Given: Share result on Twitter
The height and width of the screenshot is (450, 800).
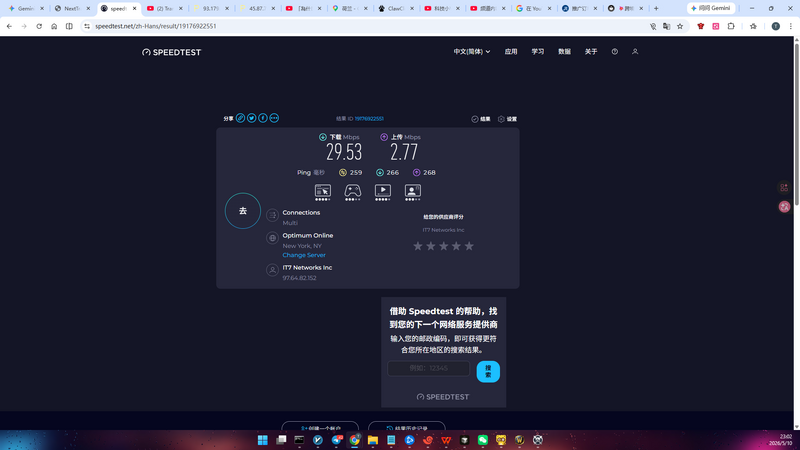Looking at the screenshot, I should (x=252, y=118).
